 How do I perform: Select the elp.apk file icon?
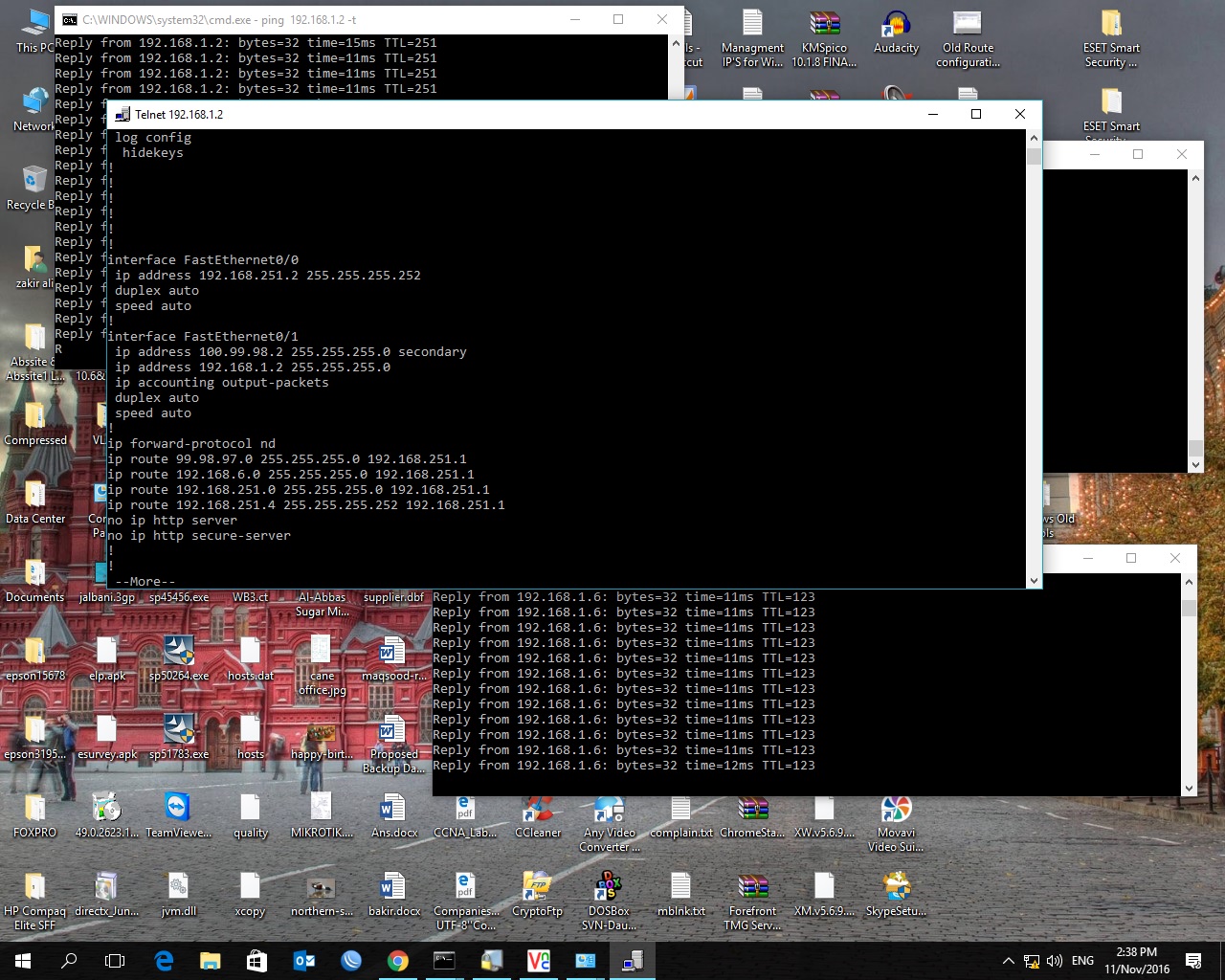tap(107, 658)
